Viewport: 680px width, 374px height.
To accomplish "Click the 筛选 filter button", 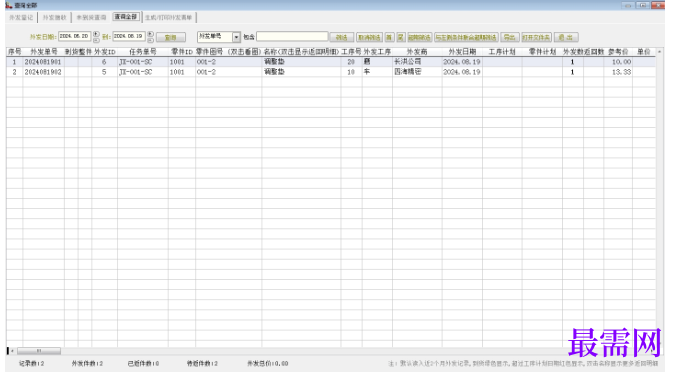I will 342,37.
